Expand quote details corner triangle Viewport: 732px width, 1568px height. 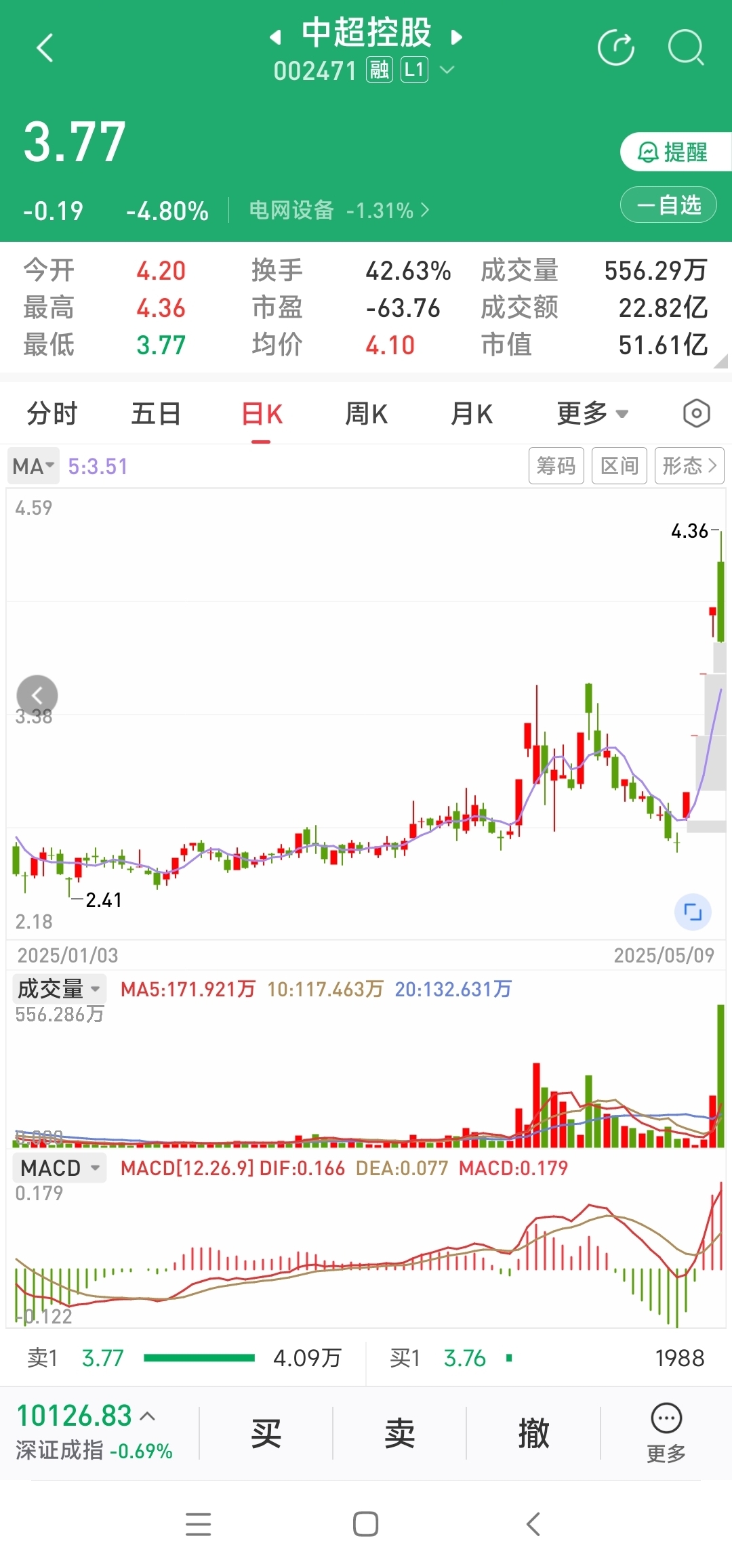(721, 362)
